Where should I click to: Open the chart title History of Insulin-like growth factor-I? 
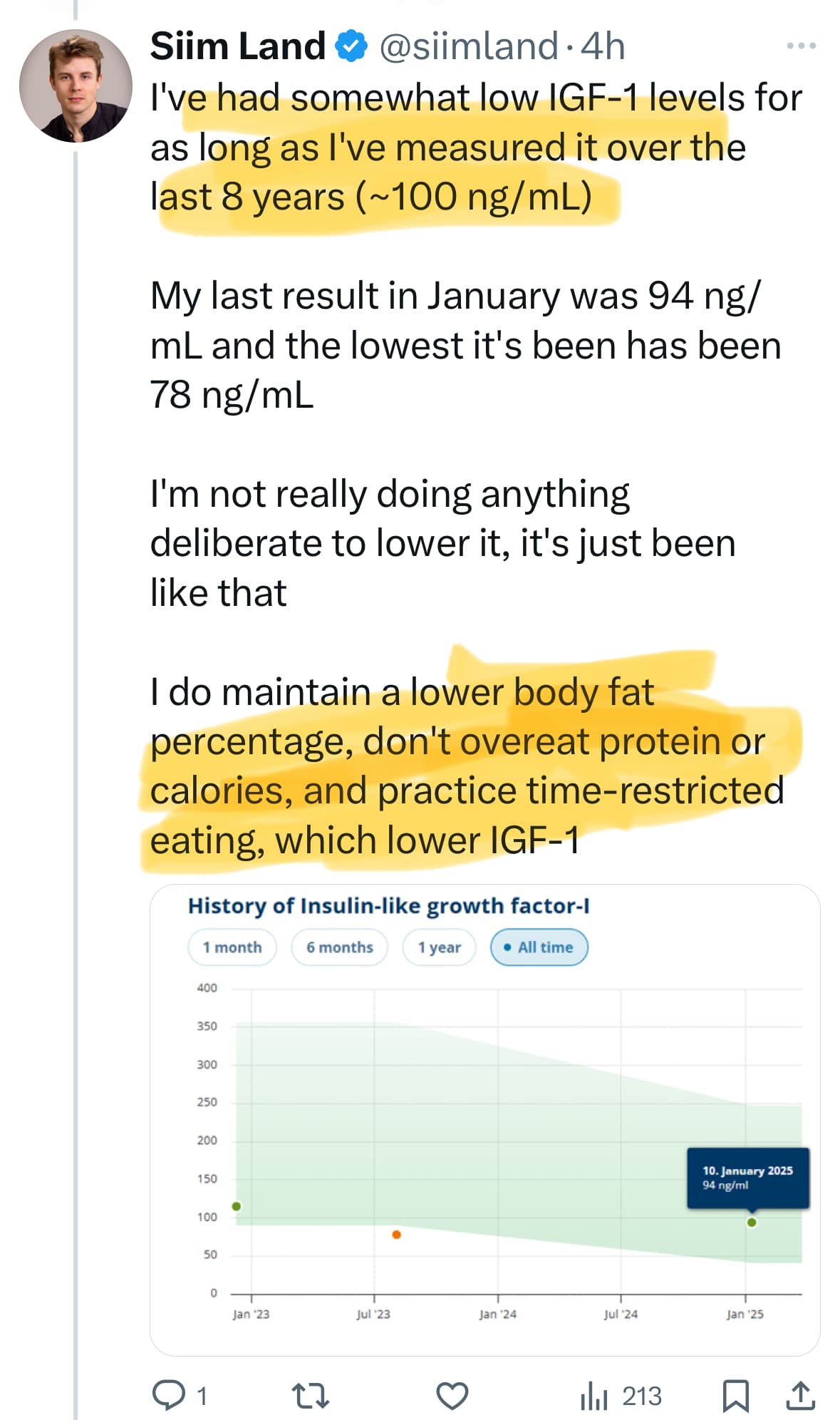point(388,905)
